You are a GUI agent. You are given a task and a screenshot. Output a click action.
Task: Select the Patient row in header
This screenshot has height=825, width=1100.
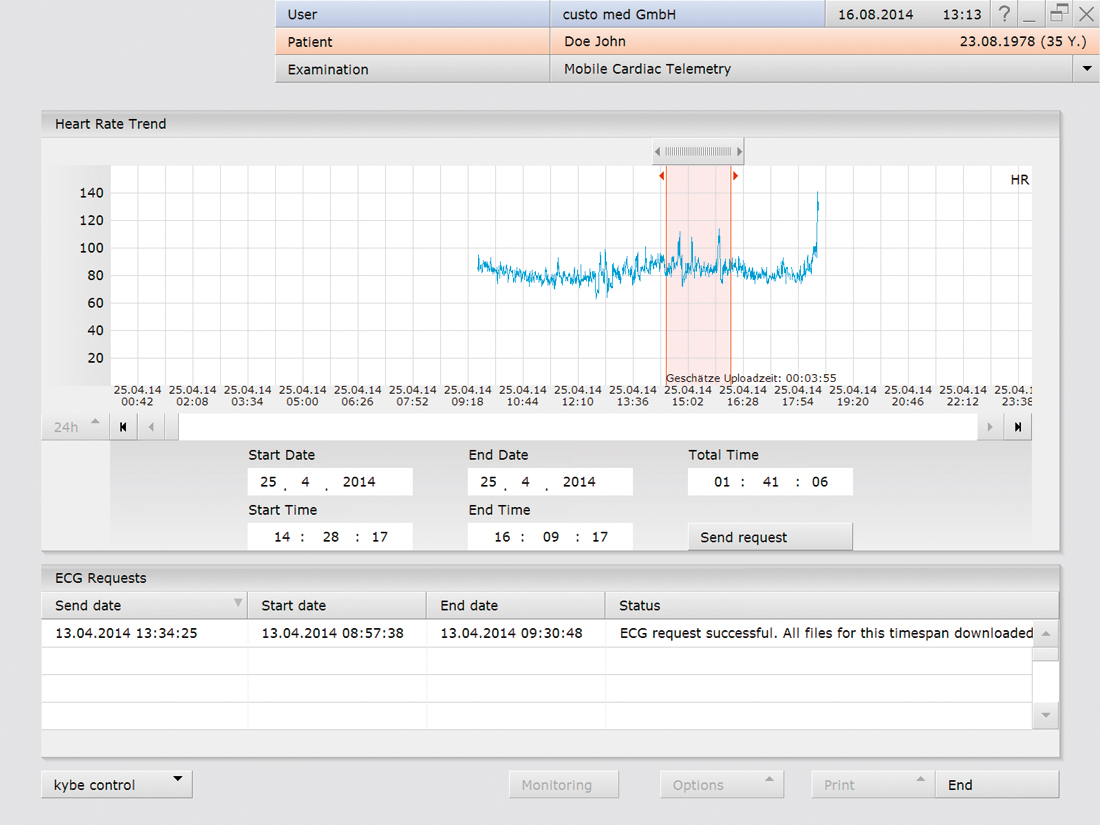(412, 42)
